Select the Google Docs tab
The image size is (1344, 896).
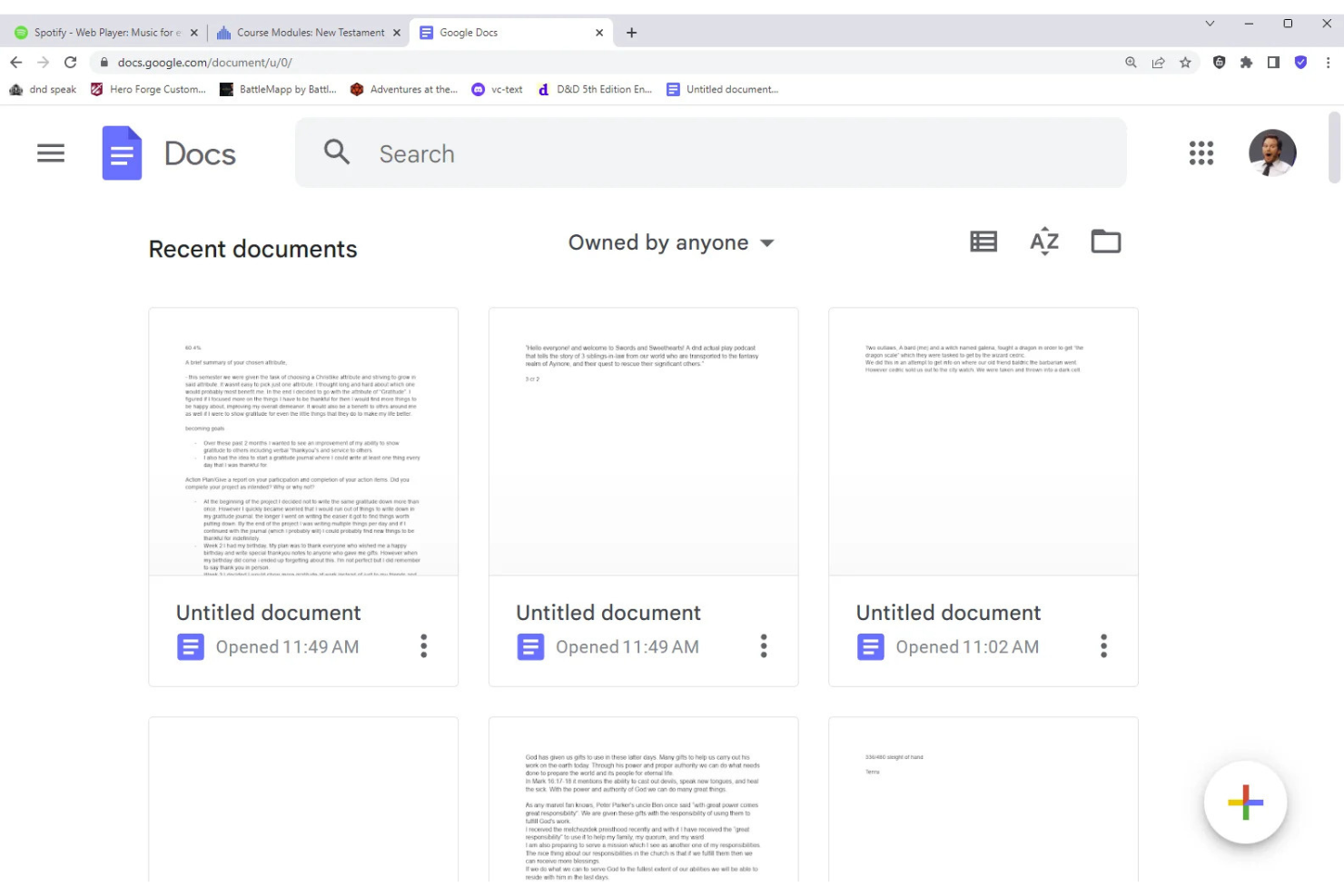point(510,33)
